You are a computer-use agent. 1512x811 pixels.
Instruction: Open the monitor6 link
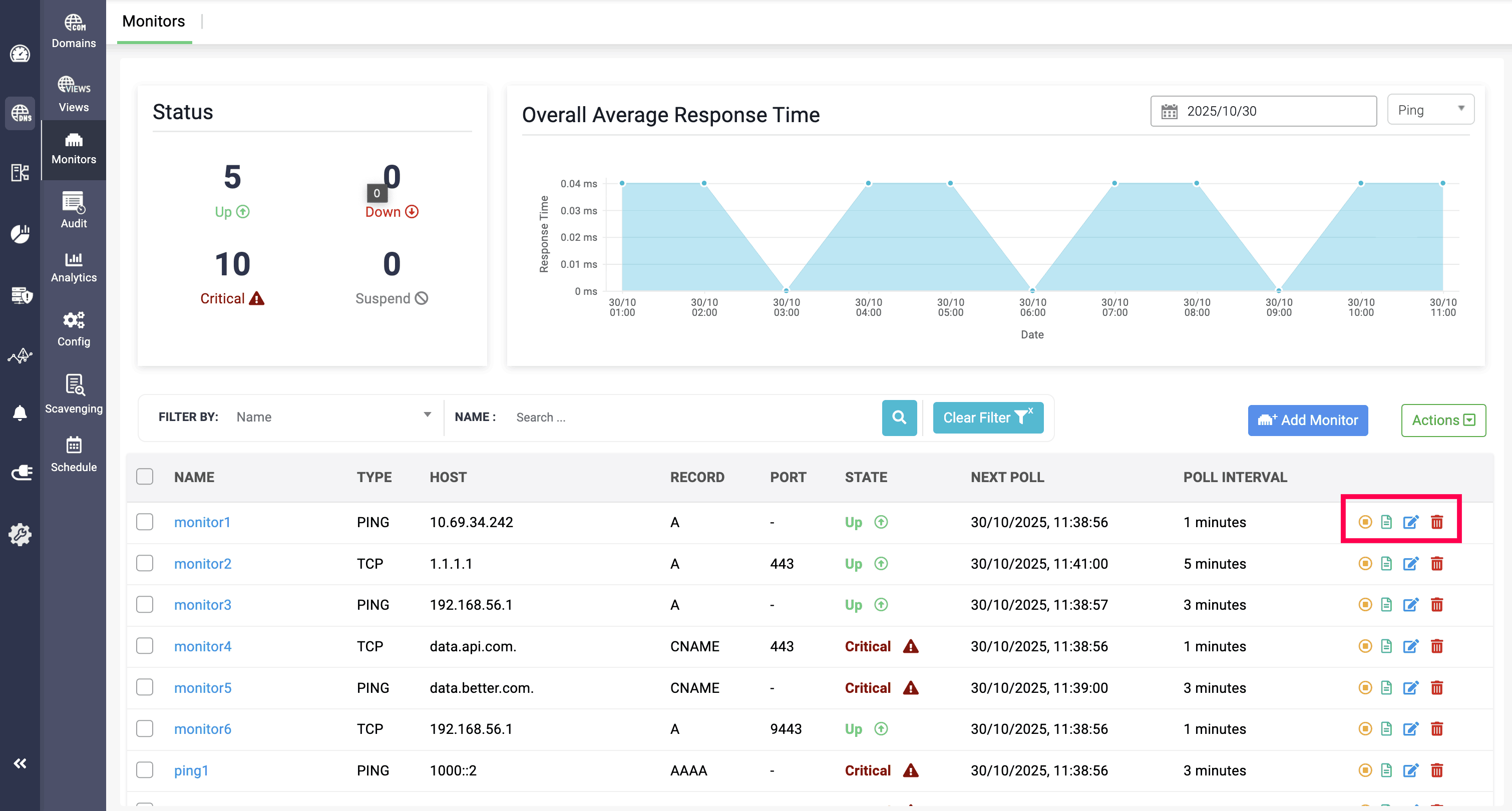tap(202, 729)
